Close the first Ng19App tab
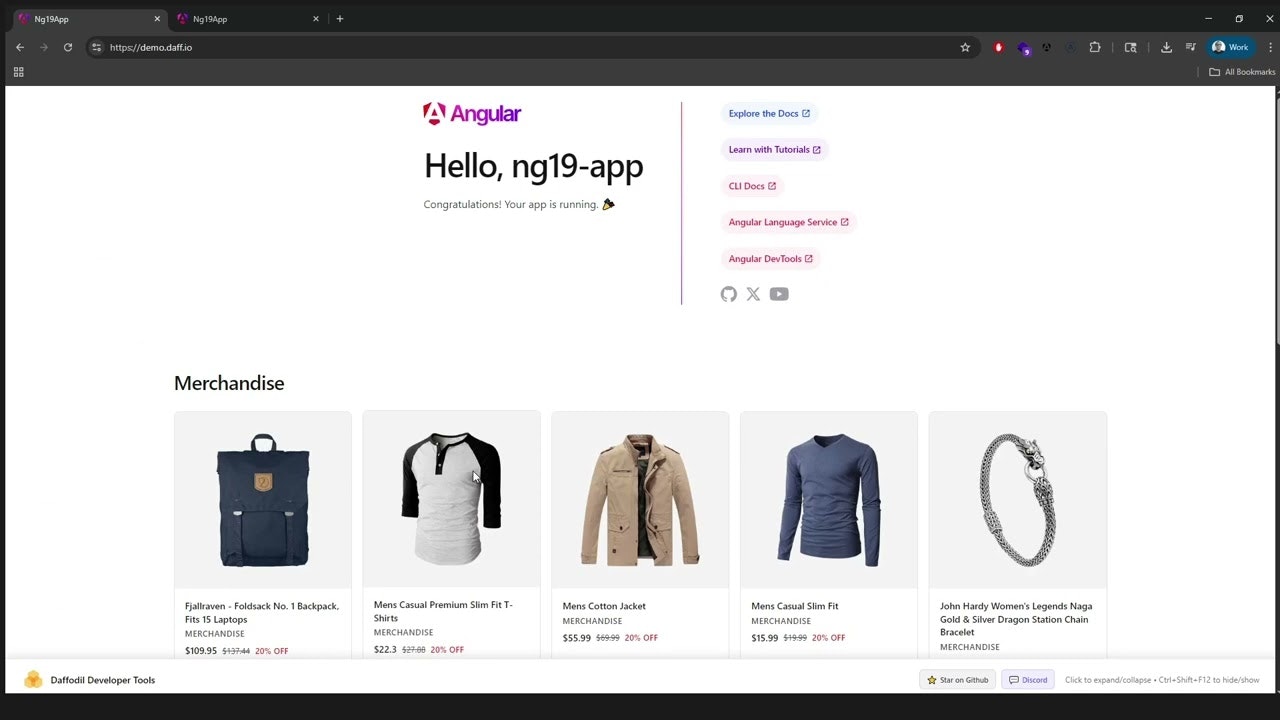1280x720 pixels. coord(157,19)
